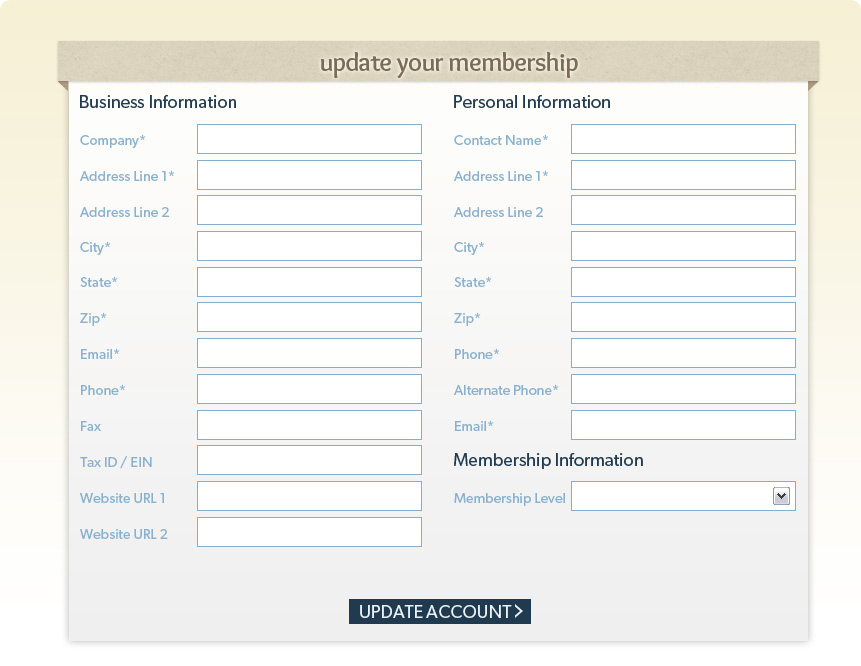Select the Alternate Phone field

[x=683, y=389]
